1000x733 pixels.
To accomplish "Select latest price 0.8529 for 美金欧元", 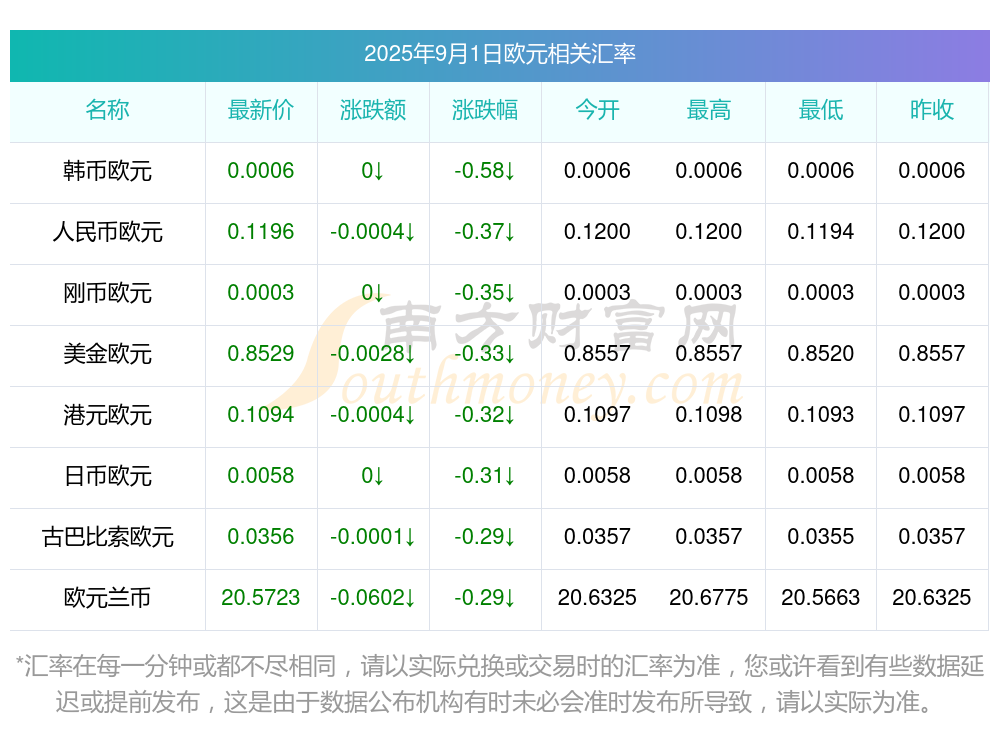I will click(261, 353).
